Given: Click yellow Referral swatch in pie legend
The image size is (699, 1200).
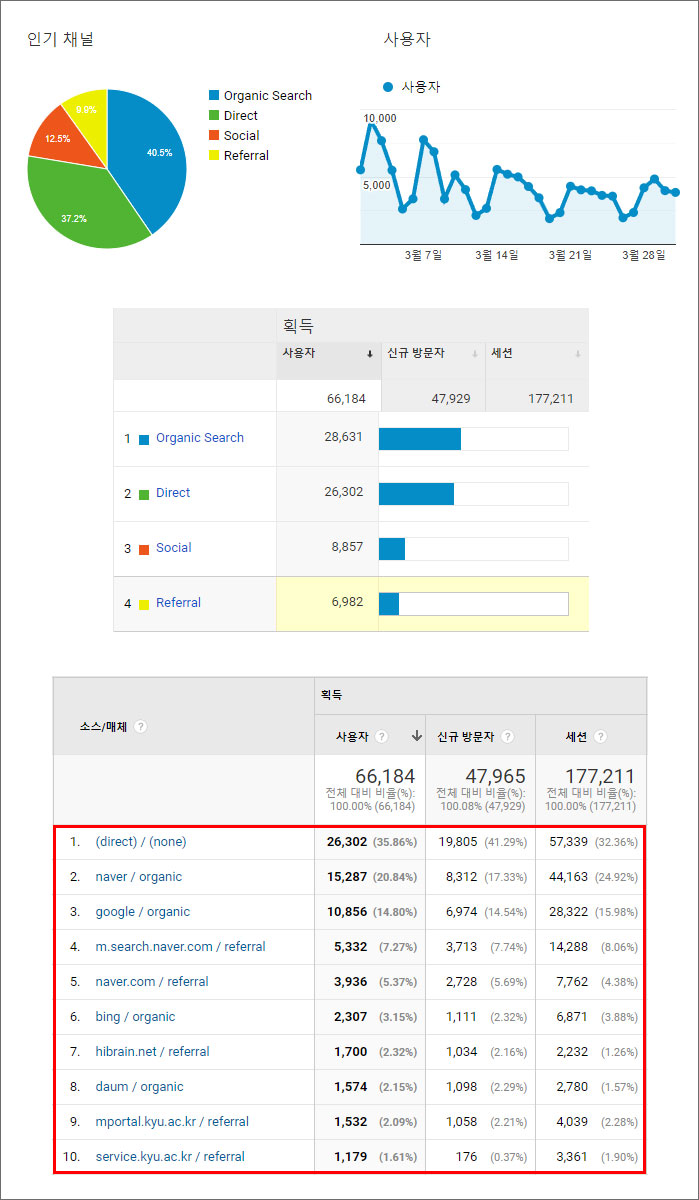Looking at the screenshot, I should (x=214, y=156).
